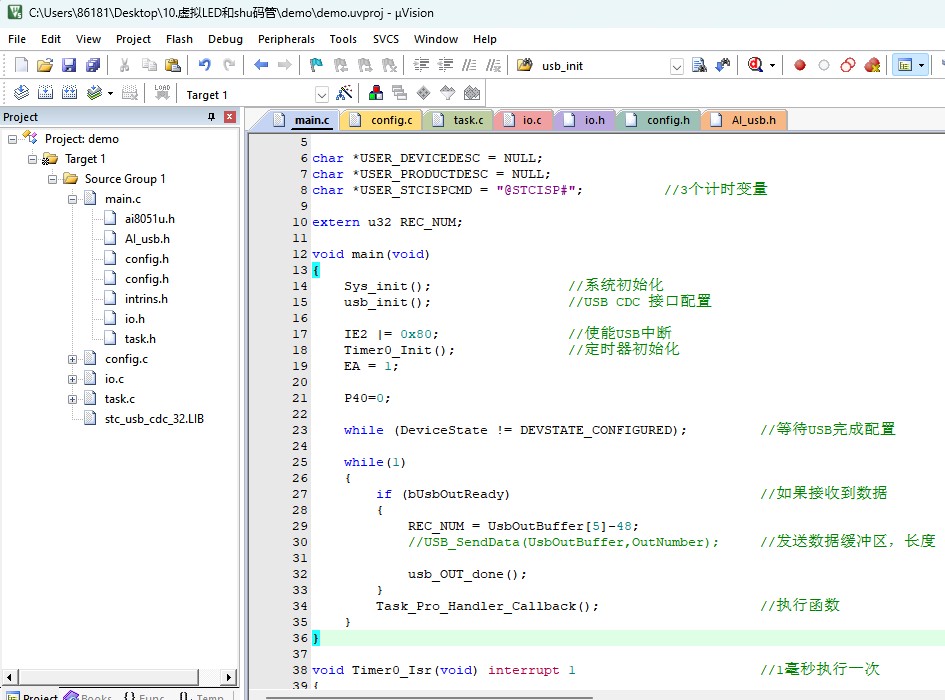Screen dimensions: 945x700
Task: Undo the last edit
Action: [x=205, y=65]
